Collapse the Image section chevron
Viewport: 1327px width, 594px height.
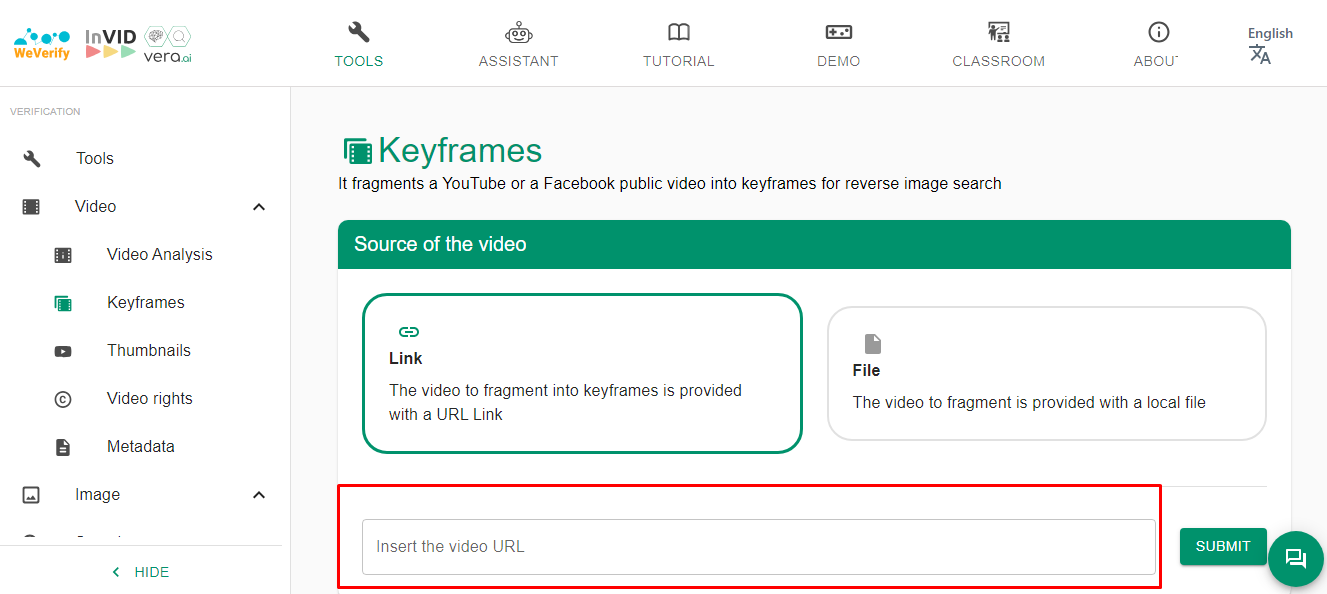pyautogui.click(x=259, y=495)
